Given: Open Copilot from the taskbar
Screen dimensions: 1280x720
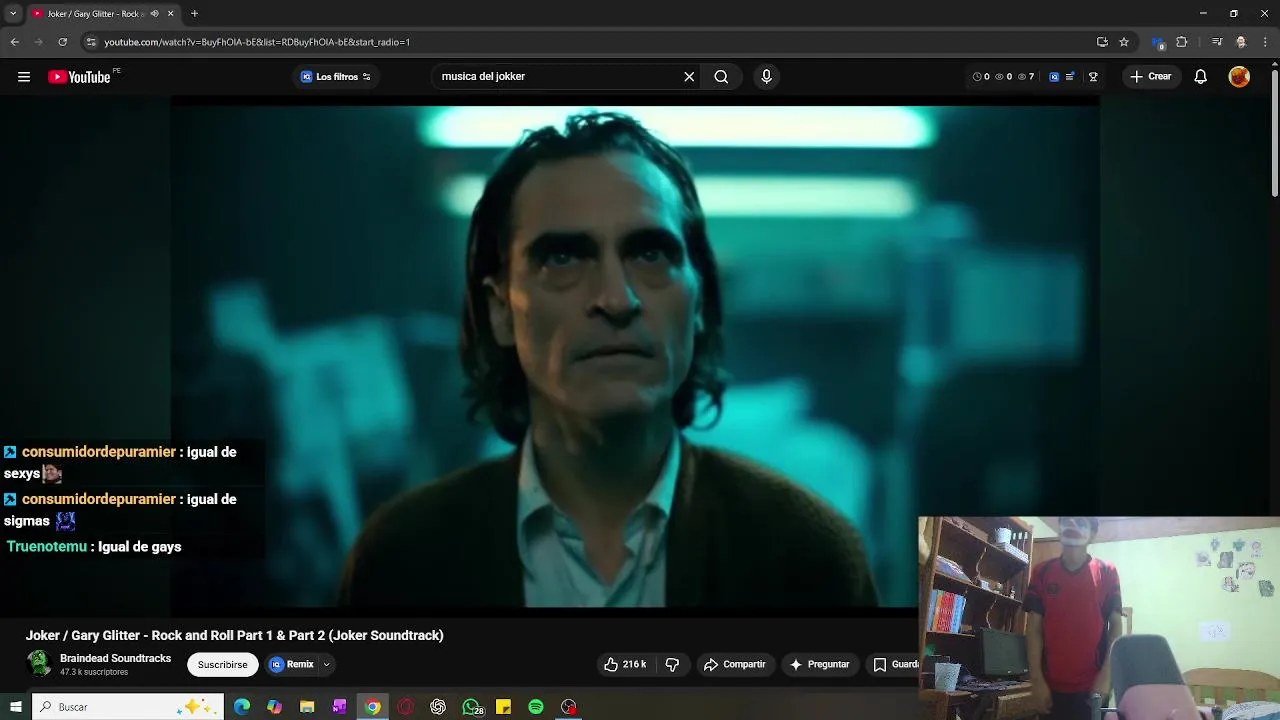Looking at the screenshot, I should coord(274,707).
